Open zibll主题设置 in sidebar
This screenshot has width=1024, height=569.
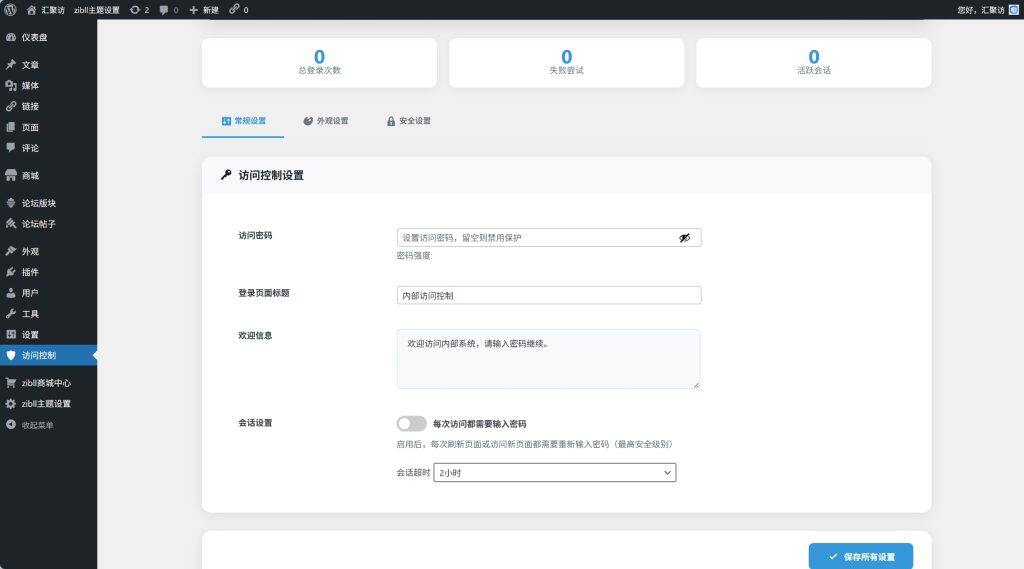(48, 404)
